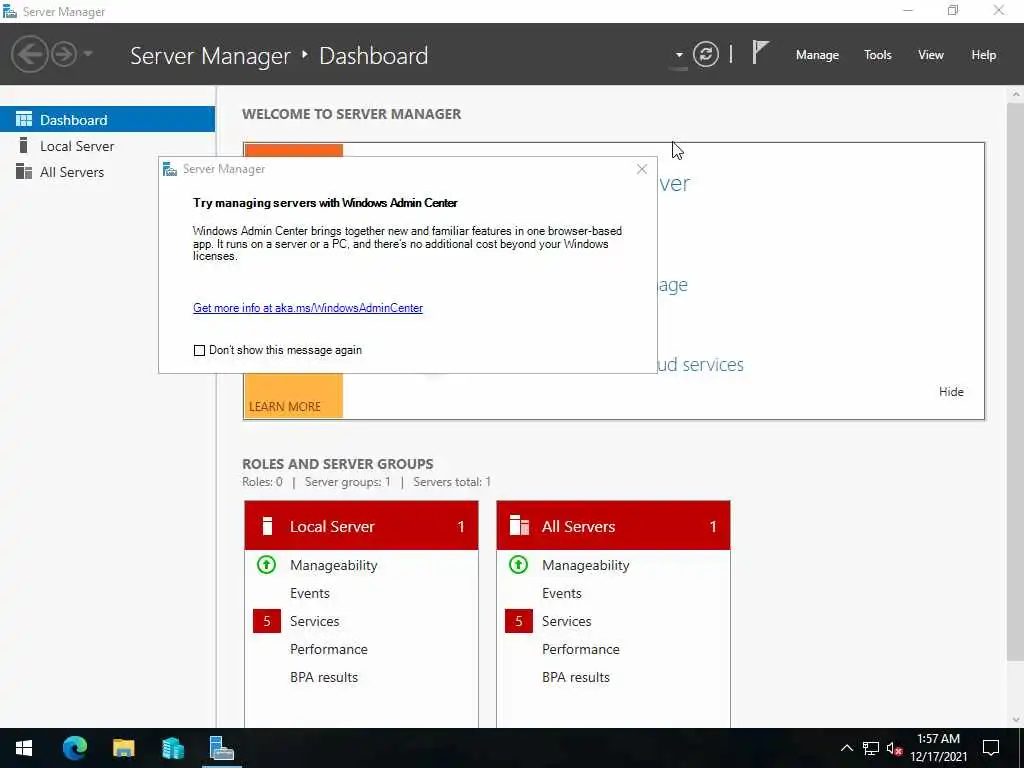Refresh the Server Manager dashboard

706,54
